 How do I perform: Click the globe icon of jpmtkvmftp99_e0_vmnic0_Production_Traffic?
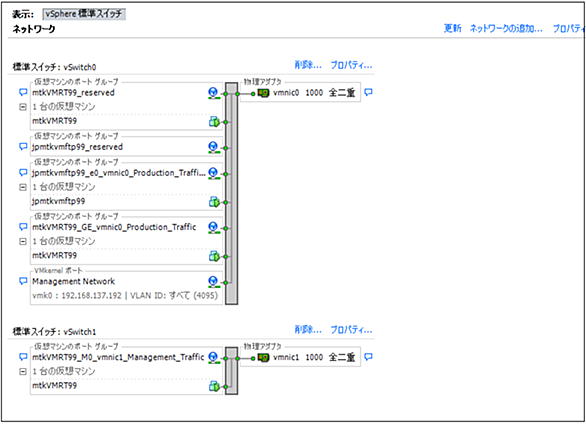click(213, 173)
